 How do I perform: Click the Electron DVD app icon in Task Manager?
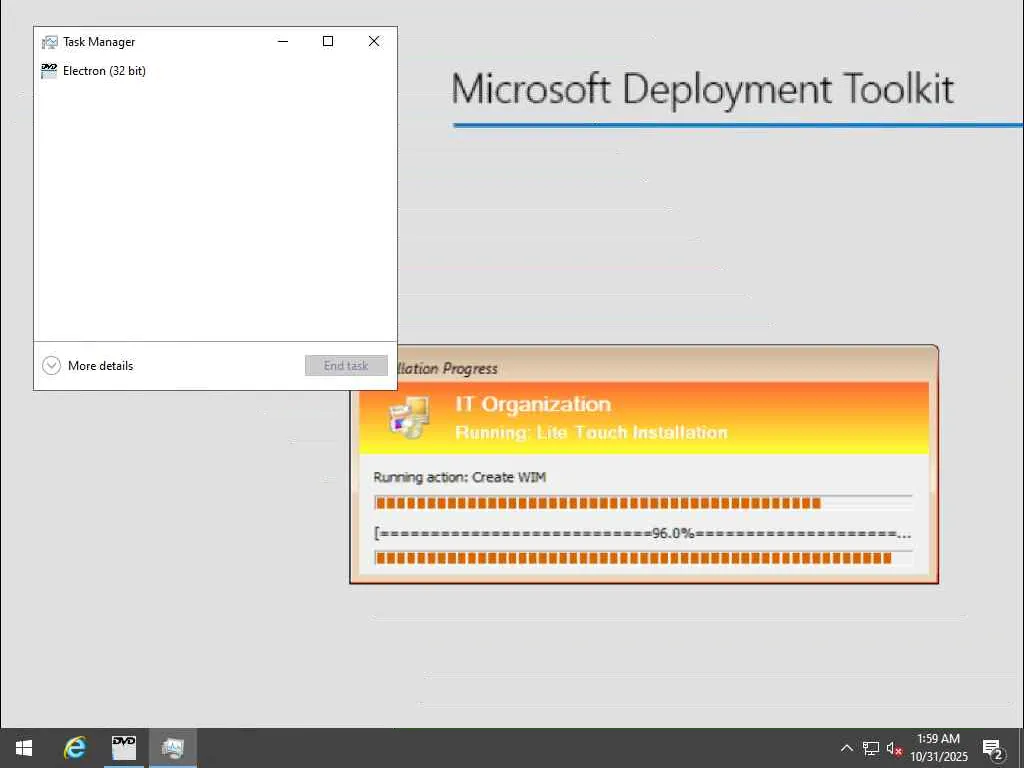[49, 71]
